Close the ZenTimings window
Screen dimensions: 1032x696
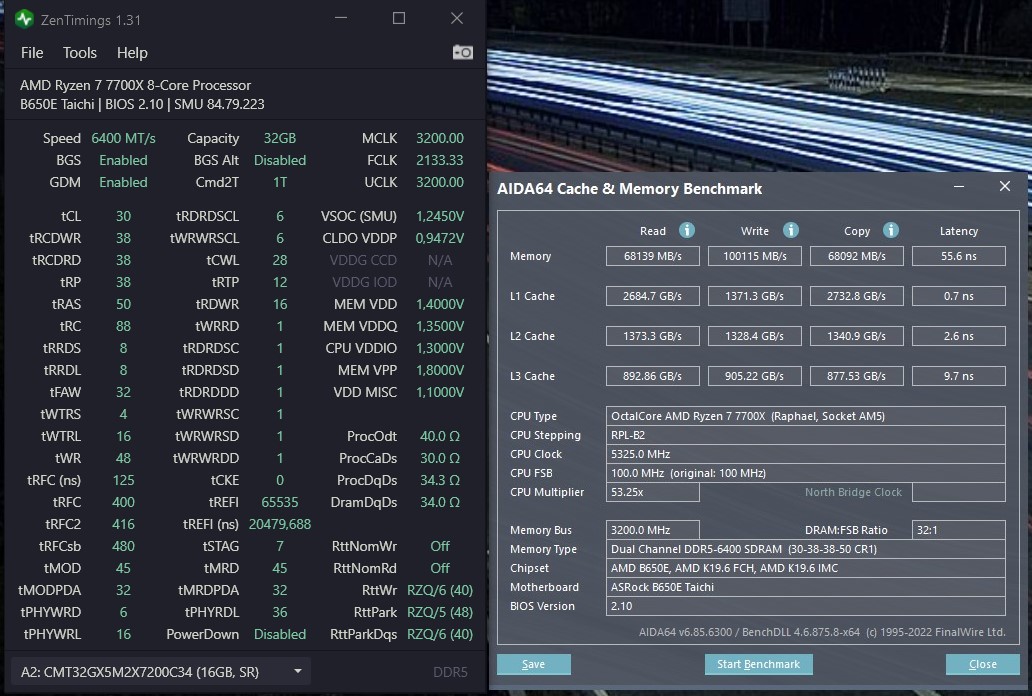[457, 18]
